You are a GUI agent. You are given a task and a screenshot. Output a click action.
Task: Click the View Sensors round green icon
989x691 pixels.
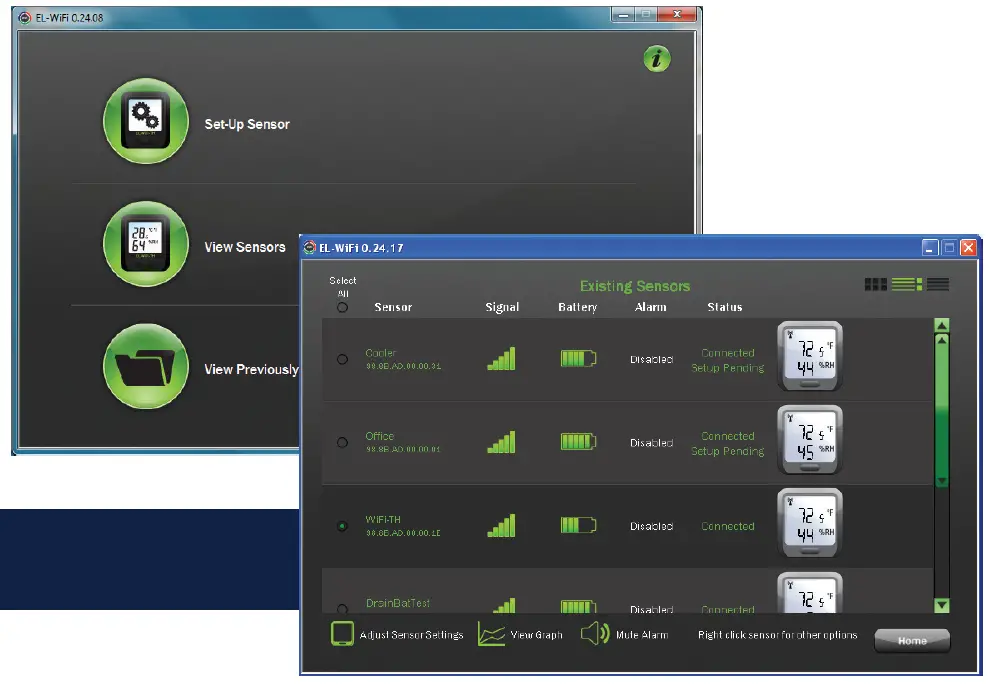(x=146, y=244)
